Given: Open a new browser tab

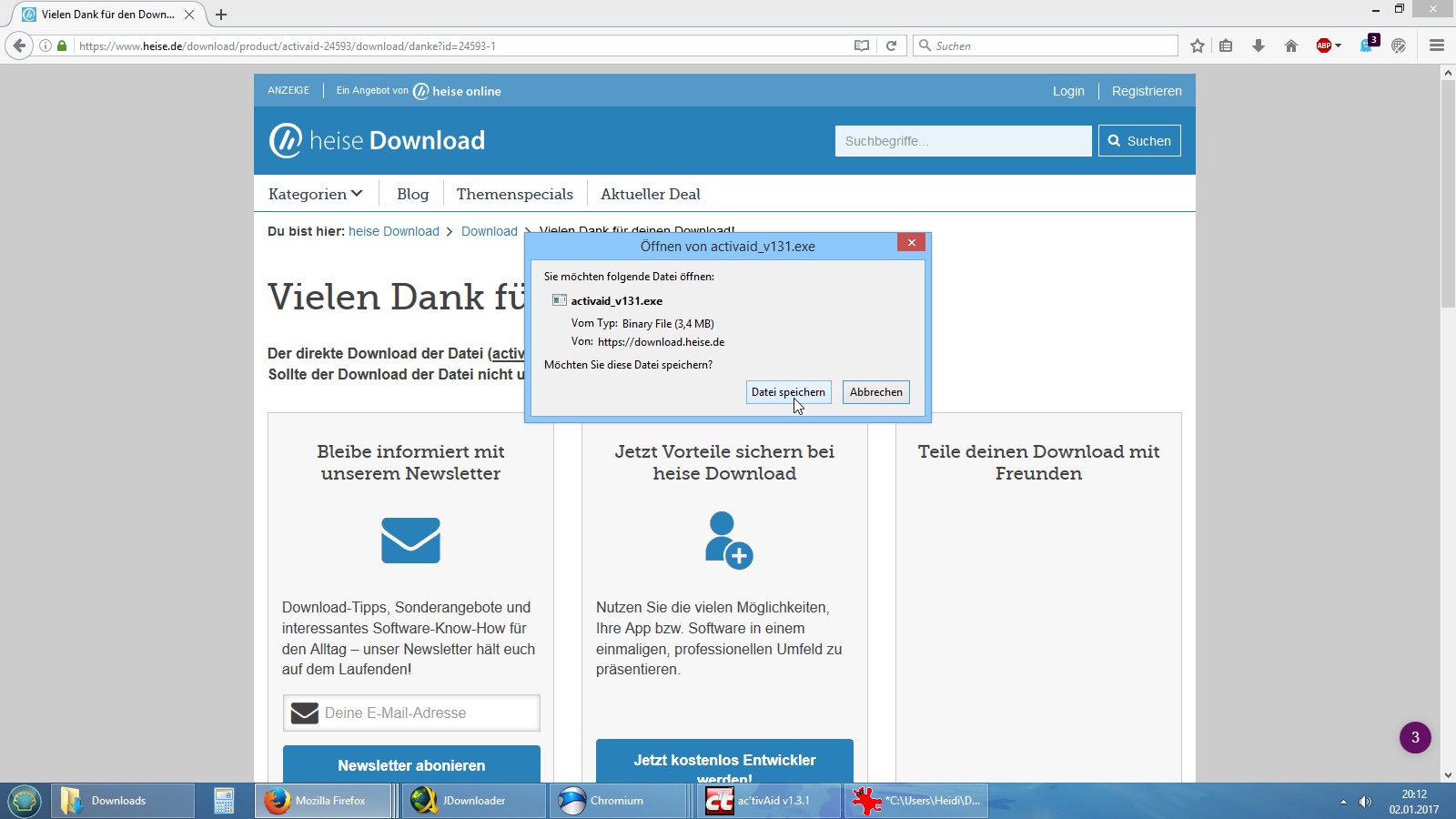Looking at the screenshot, I should click(x=221, y=15).
